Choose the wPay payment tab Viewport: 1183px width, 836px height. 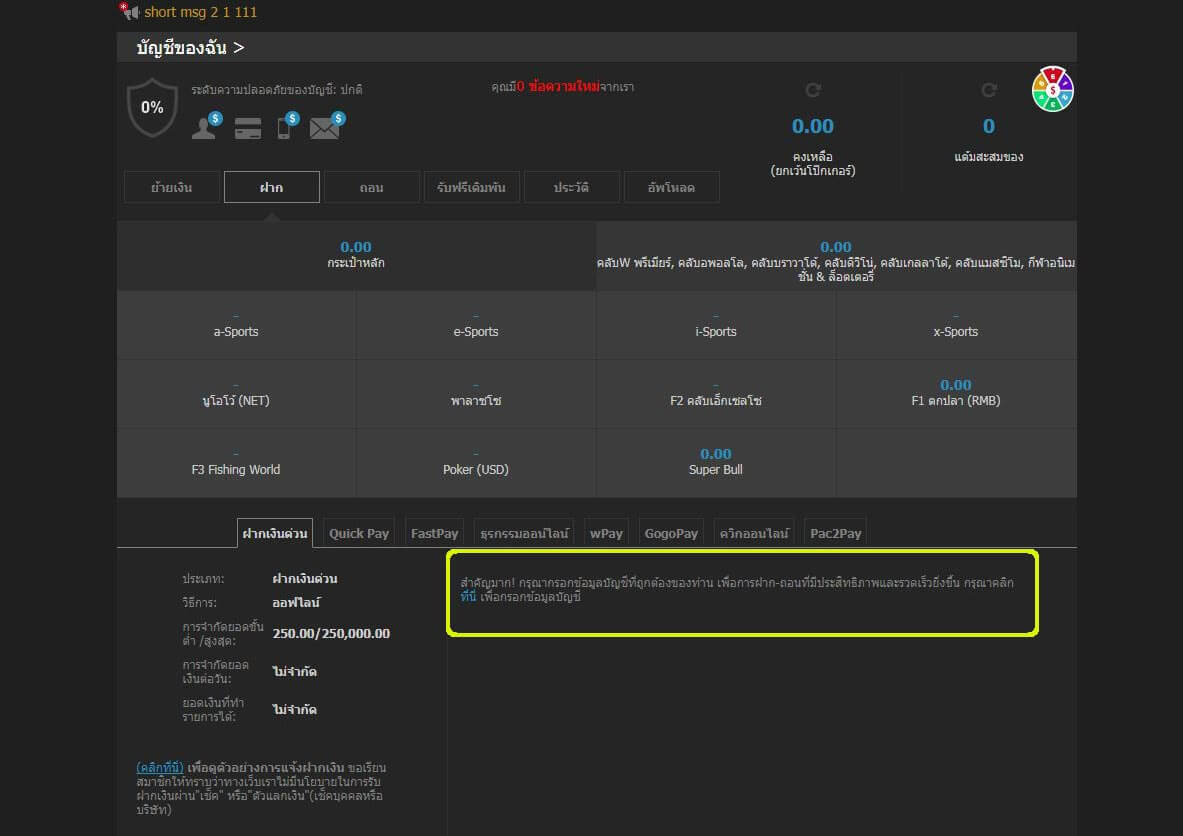(x=607, y=533)
